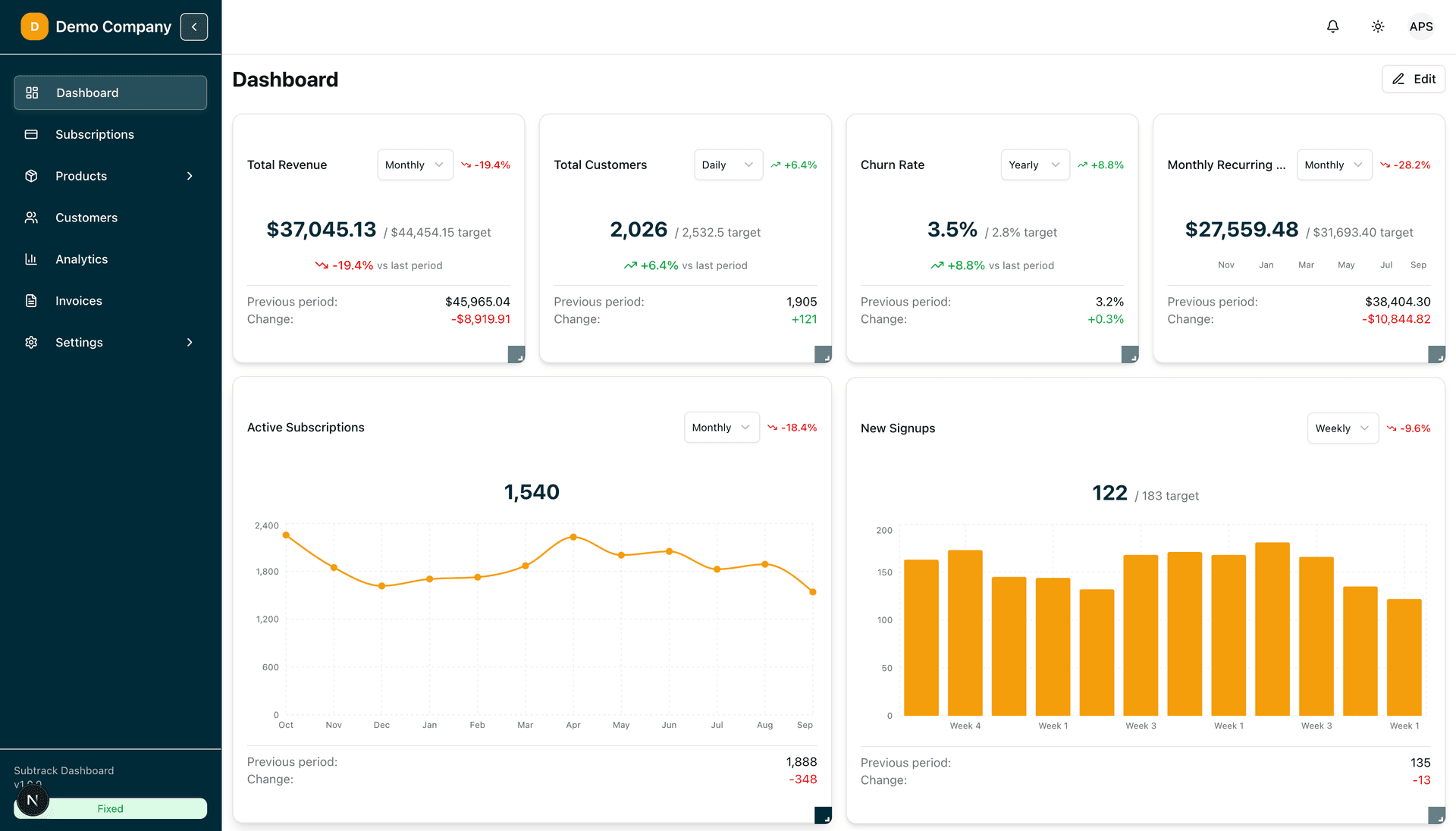Select the April point on Active Subscriptions chart

(x=573, y=537)
